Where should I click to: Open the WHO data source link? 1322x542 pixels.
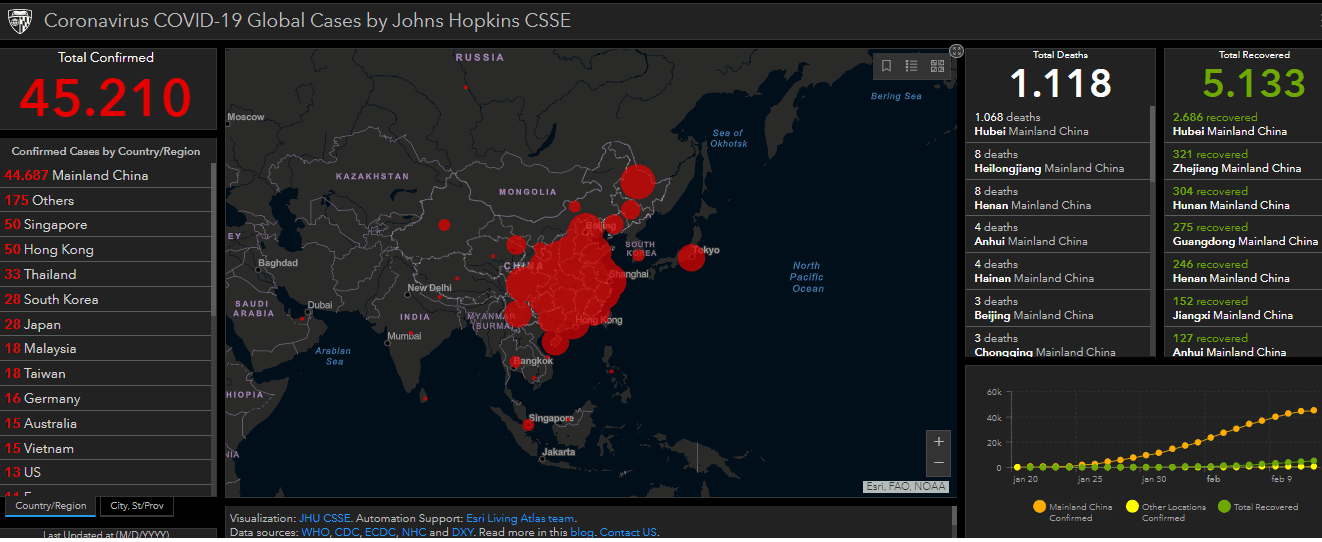pyautogui.click(x=314, y=532)
